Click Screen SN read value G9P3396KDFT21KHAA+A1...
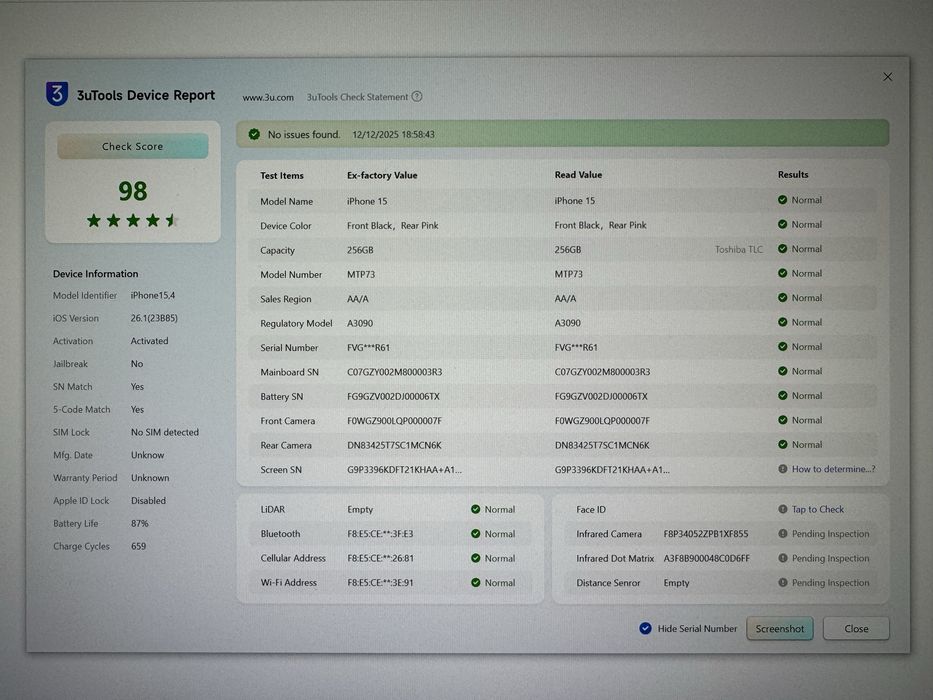The width and height of the screenshot is (933, 700). coord(612,470)
